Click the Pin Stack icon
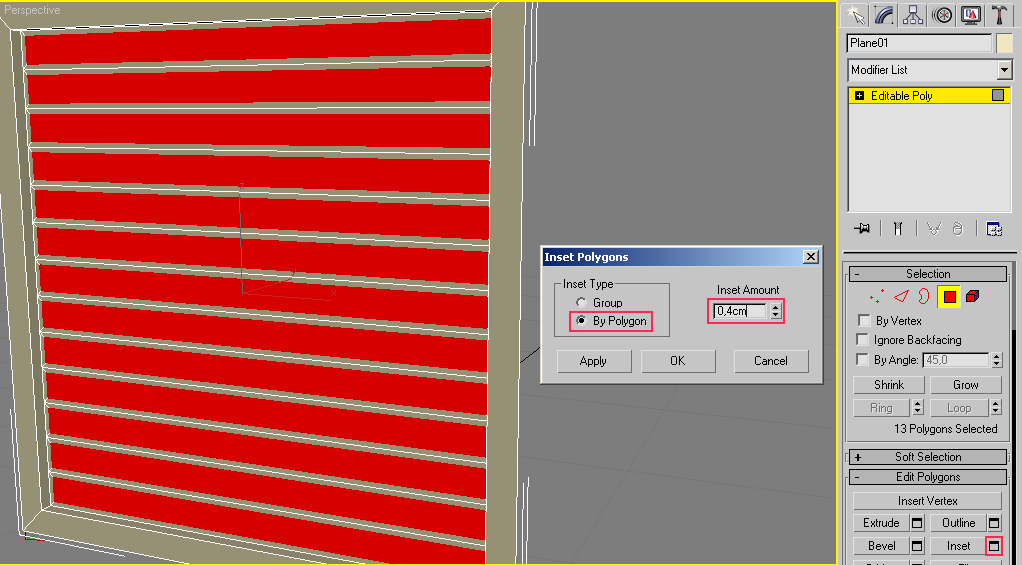 point(862,228)
